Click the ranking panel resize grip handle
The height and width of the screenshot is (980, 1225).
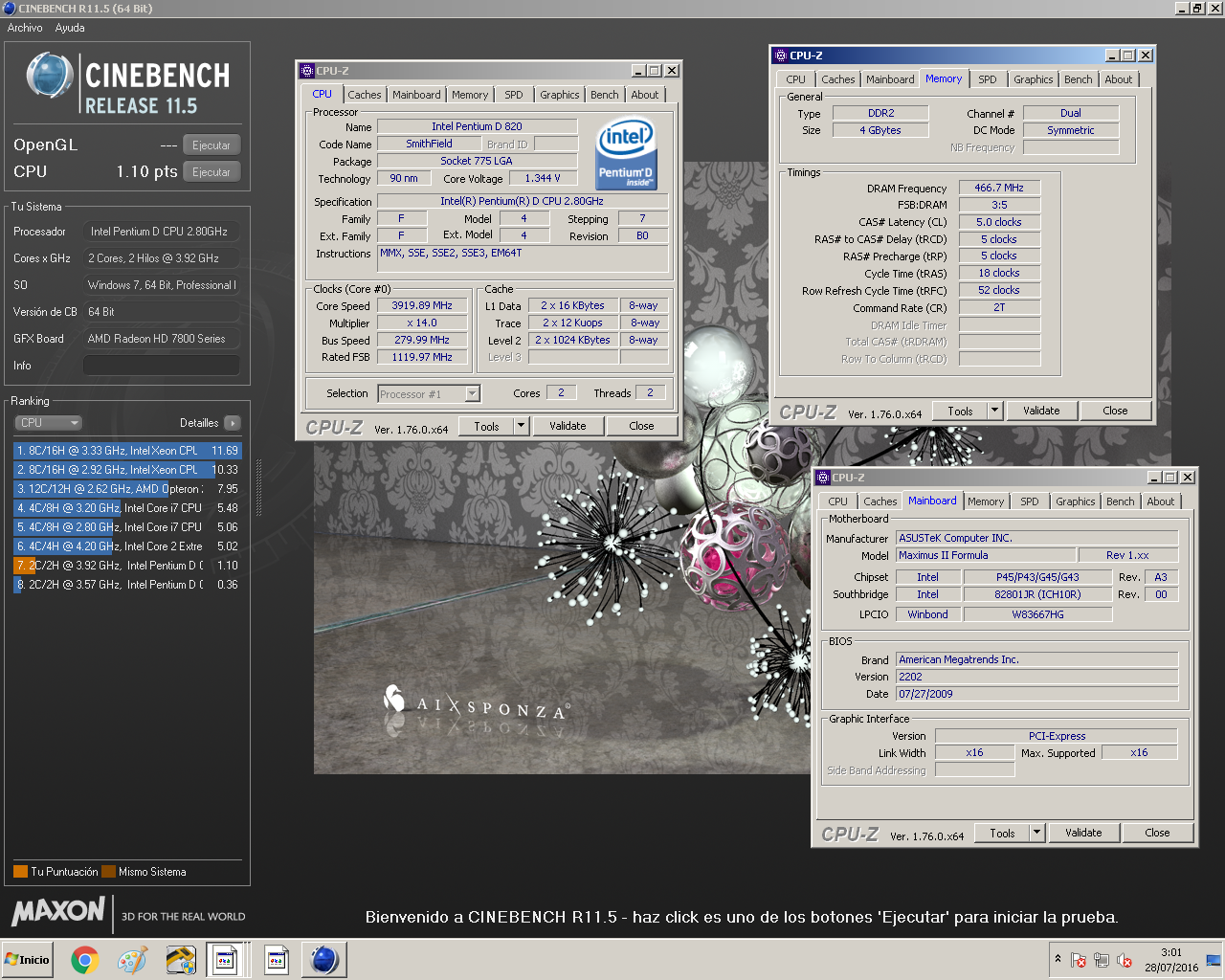[x=258, y=487]
